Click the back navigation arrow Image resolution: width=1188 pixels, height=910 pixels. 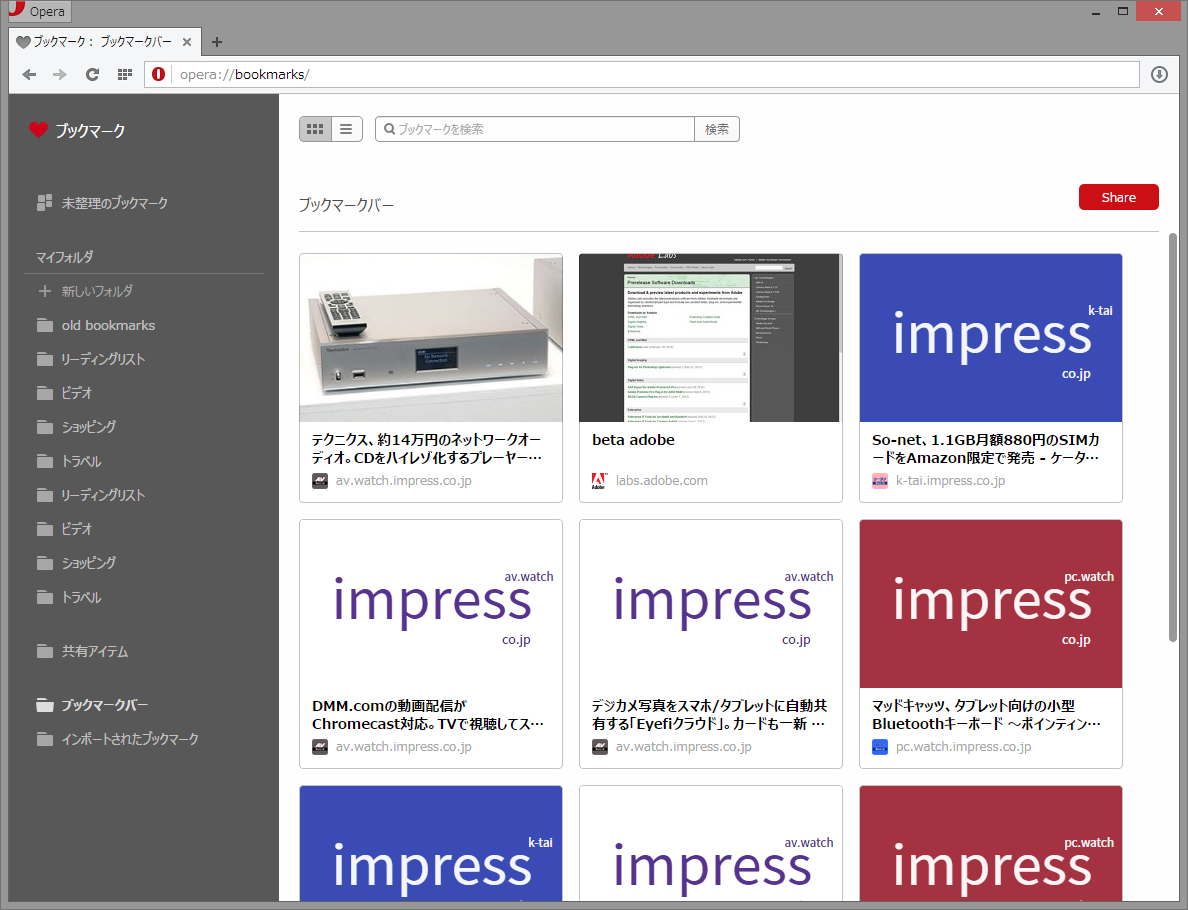[28, 74]
